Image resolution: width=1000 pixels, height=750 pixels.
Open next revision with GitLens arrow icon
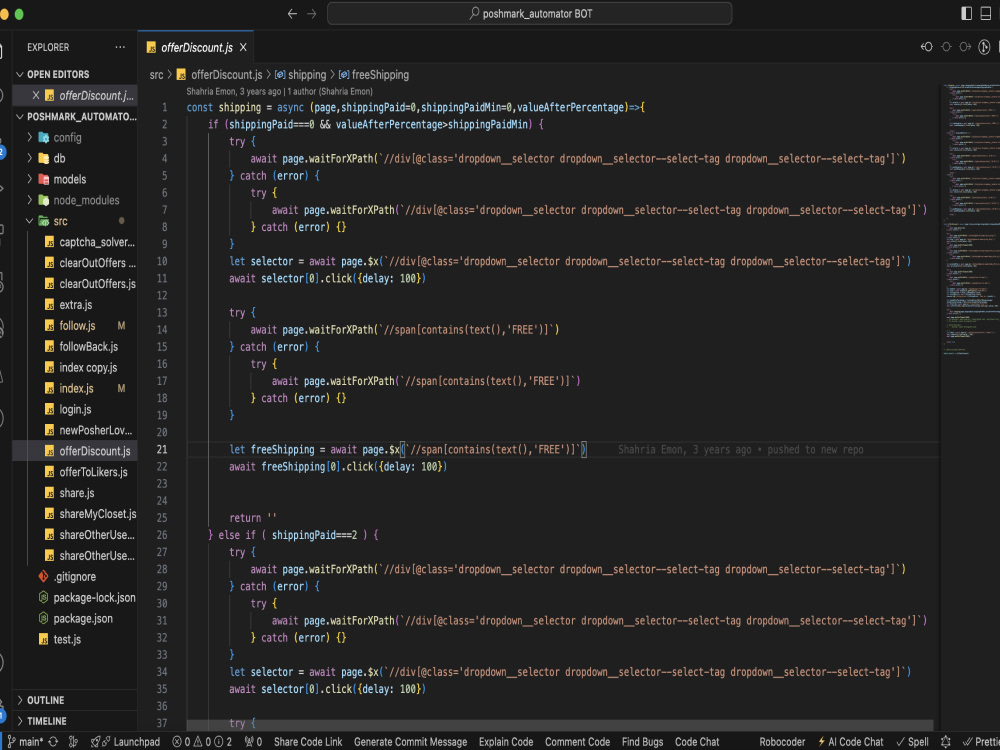[966, 47]
